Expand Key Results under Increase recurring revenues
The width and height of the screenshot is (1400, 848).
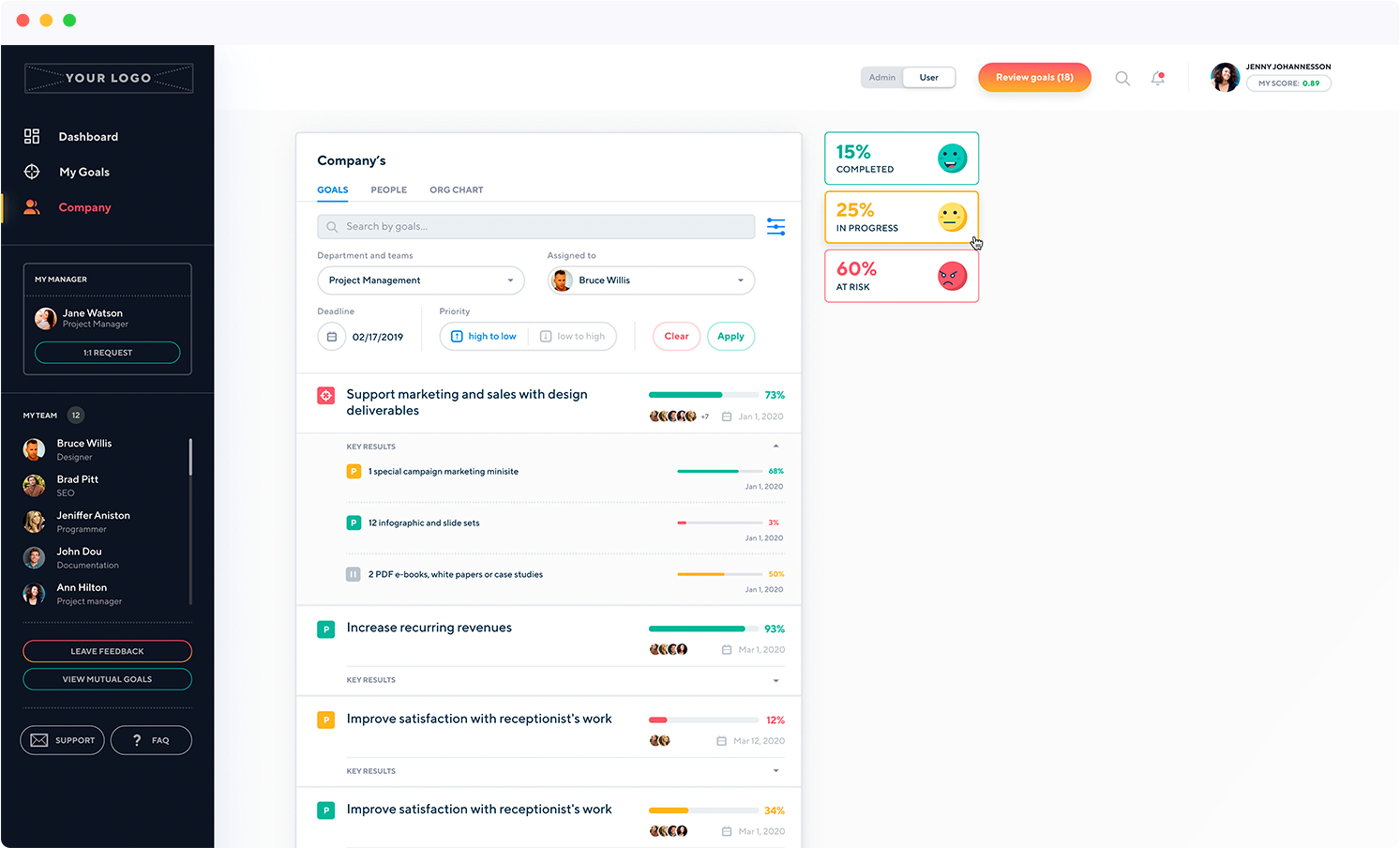coord(775,680)
